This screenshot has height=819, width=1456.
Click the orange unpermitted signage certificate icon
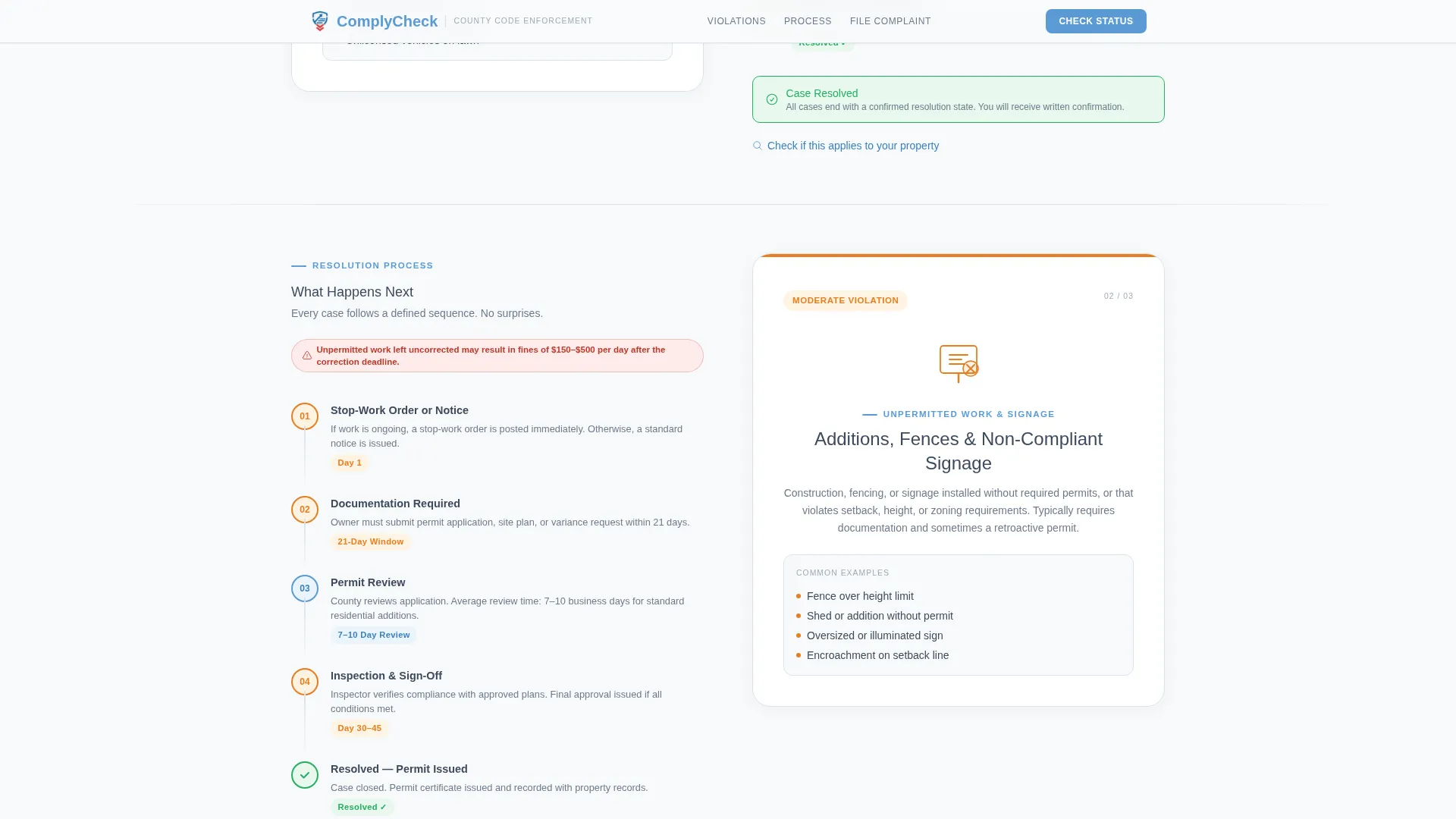(959, 363)
